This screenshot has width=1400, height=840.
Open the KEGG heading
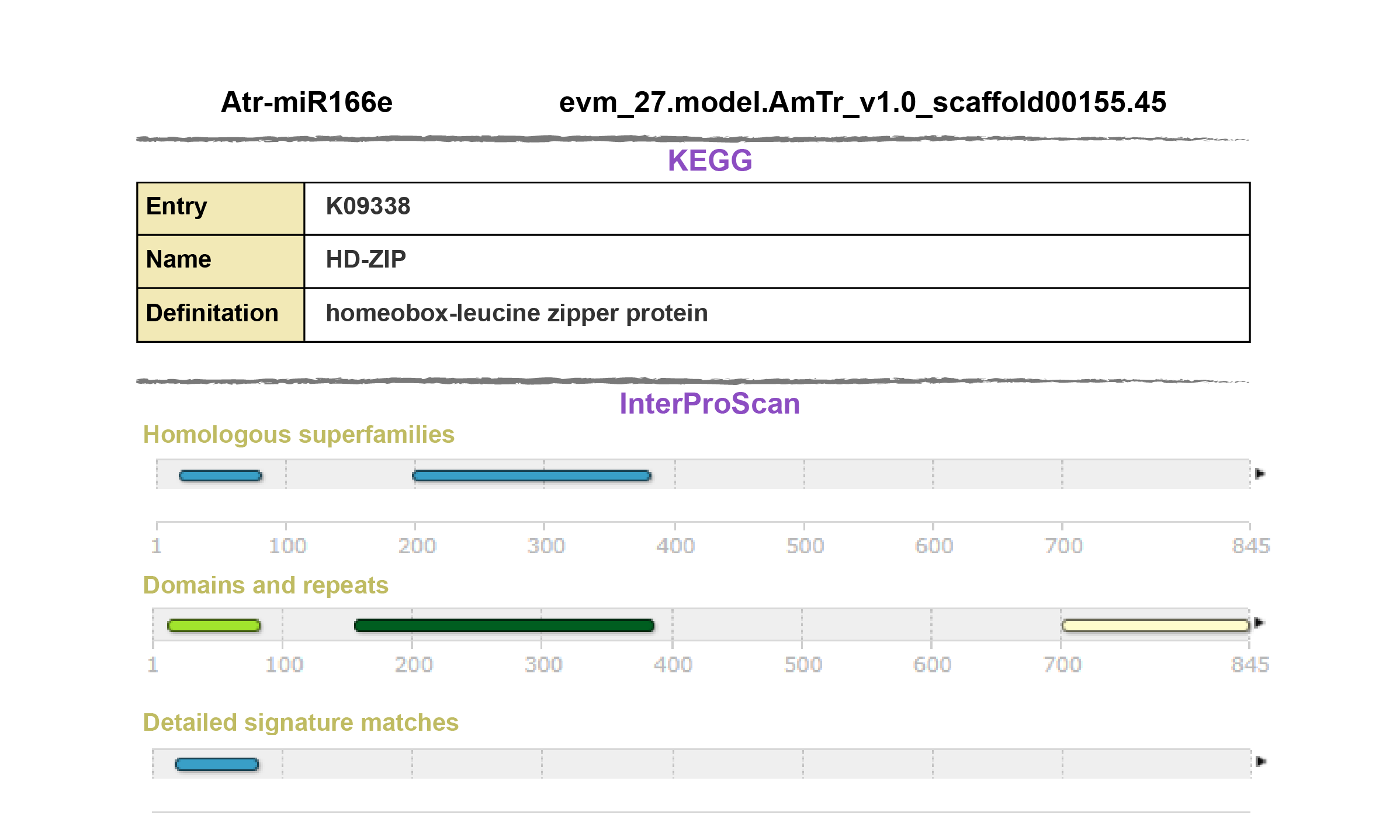coord(710,161)
